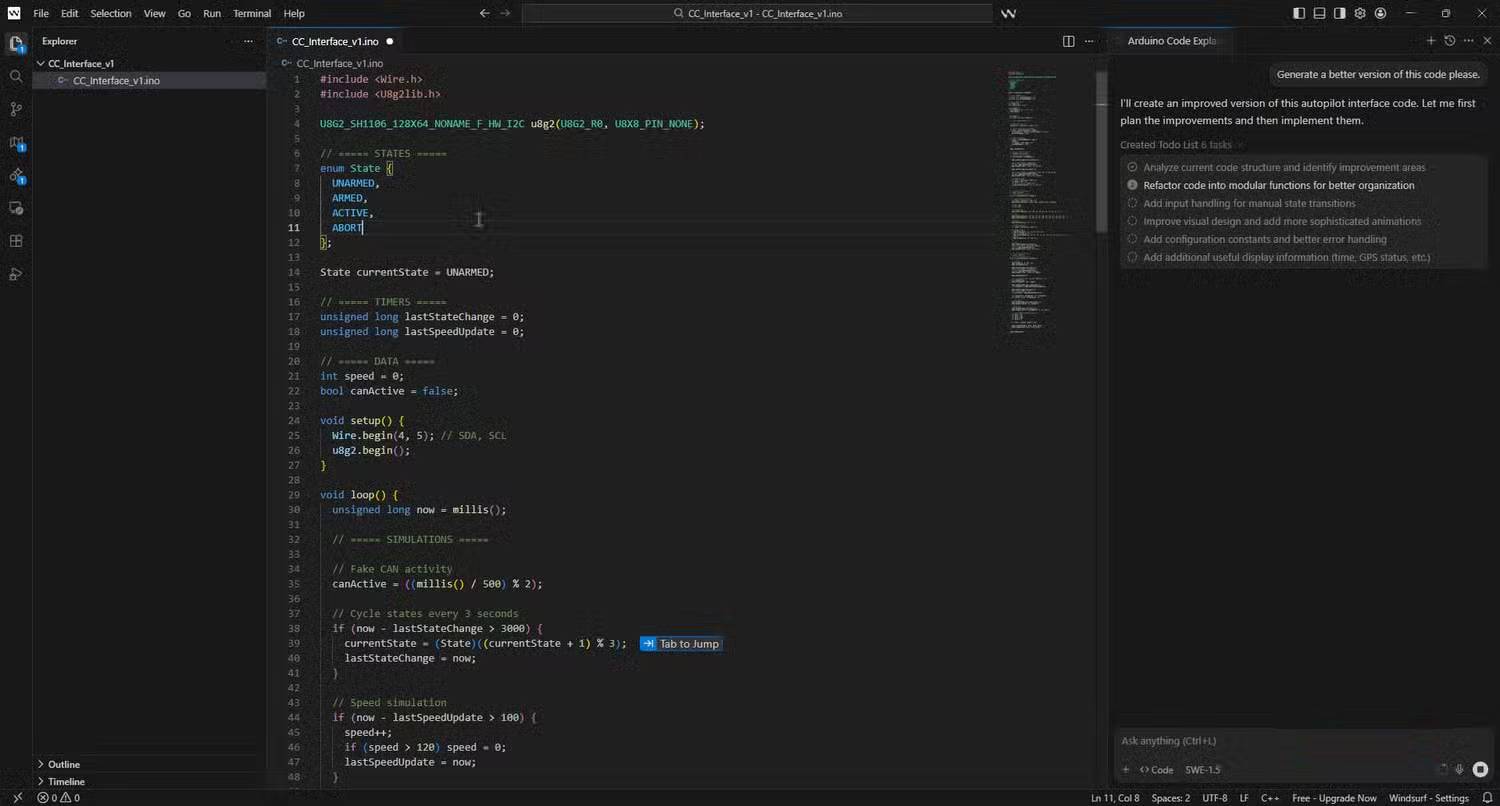Open the Edit menu
Viewport: 1500px width, 806px height.
[69, 13]
